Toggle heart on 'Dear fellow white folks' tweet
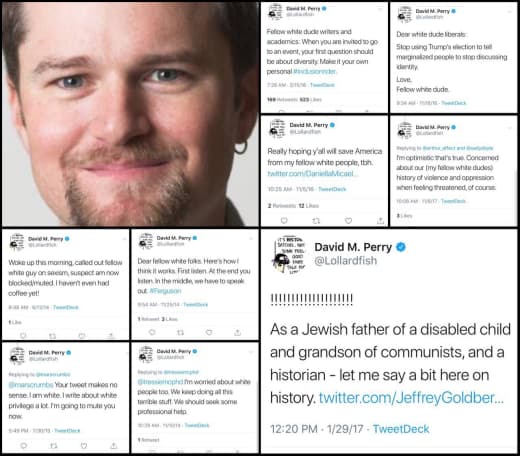This screenshot has width=520, height=456. tap(209, 332)
